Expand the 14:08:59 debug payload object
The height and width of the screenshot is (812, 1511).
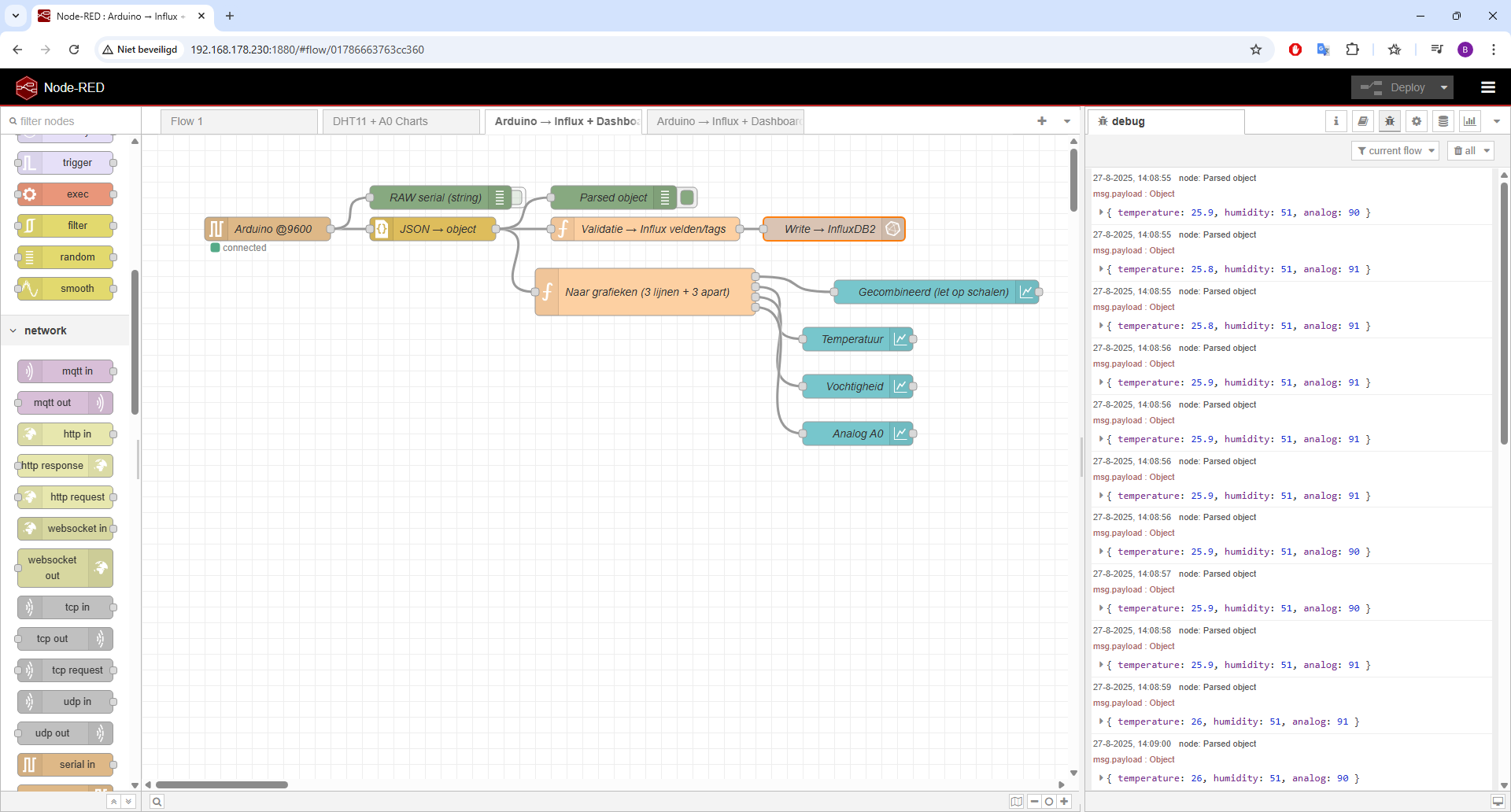[1100, 722]
